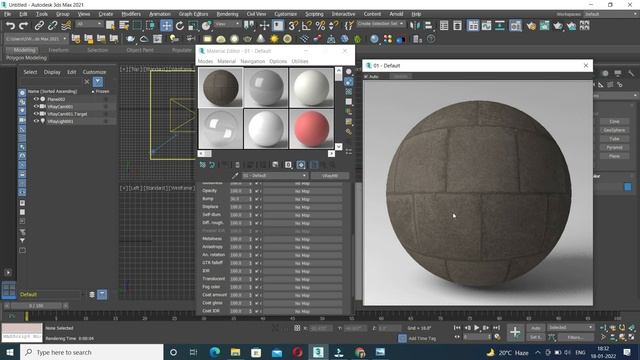Toggle visibility eye of VRayLight001
The image size is (640, 360).
tap(36, 121)
